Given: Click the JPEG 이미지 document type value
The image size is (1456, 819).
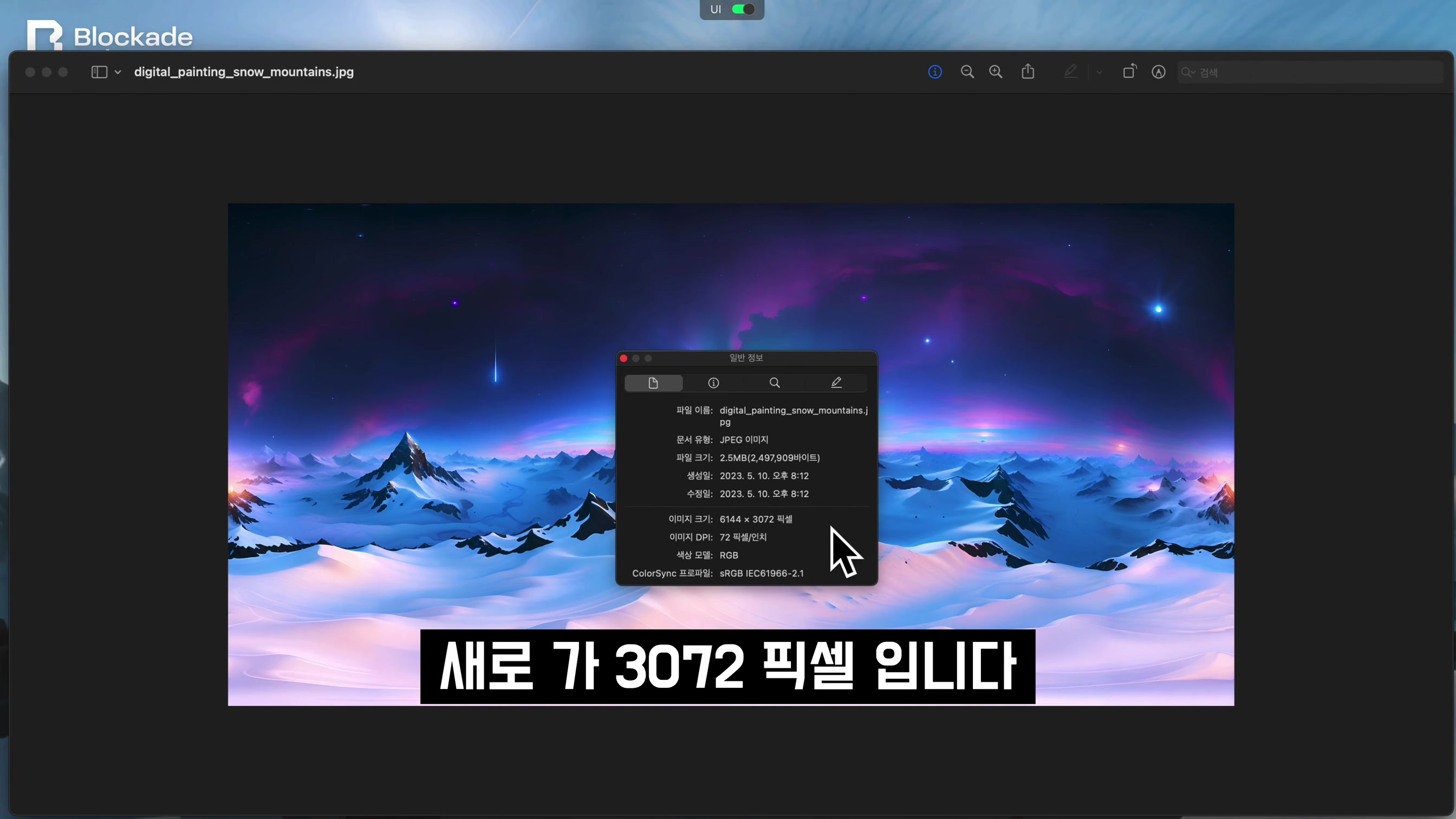Looking at the screenshot, I should 744,440.
